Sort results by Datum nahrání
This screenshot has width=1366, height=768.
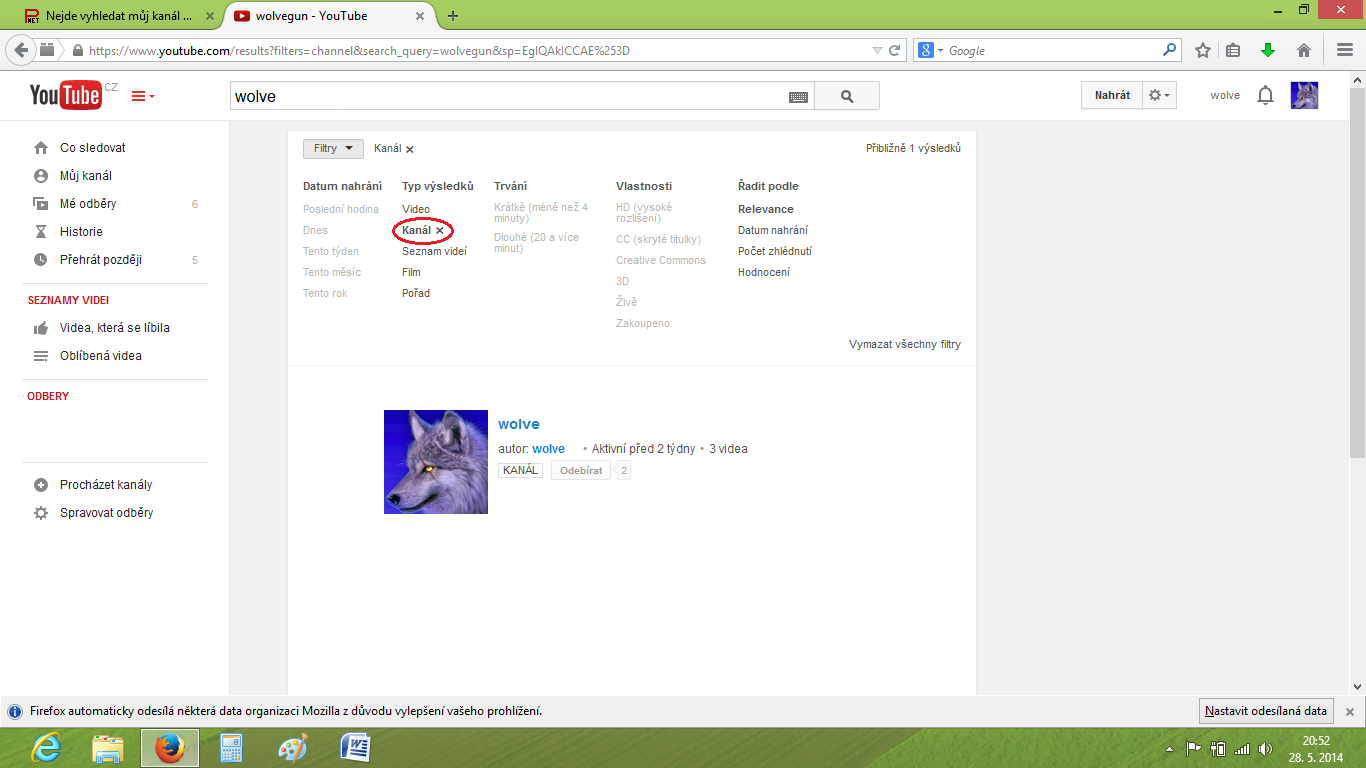click(x=773, y=230)
